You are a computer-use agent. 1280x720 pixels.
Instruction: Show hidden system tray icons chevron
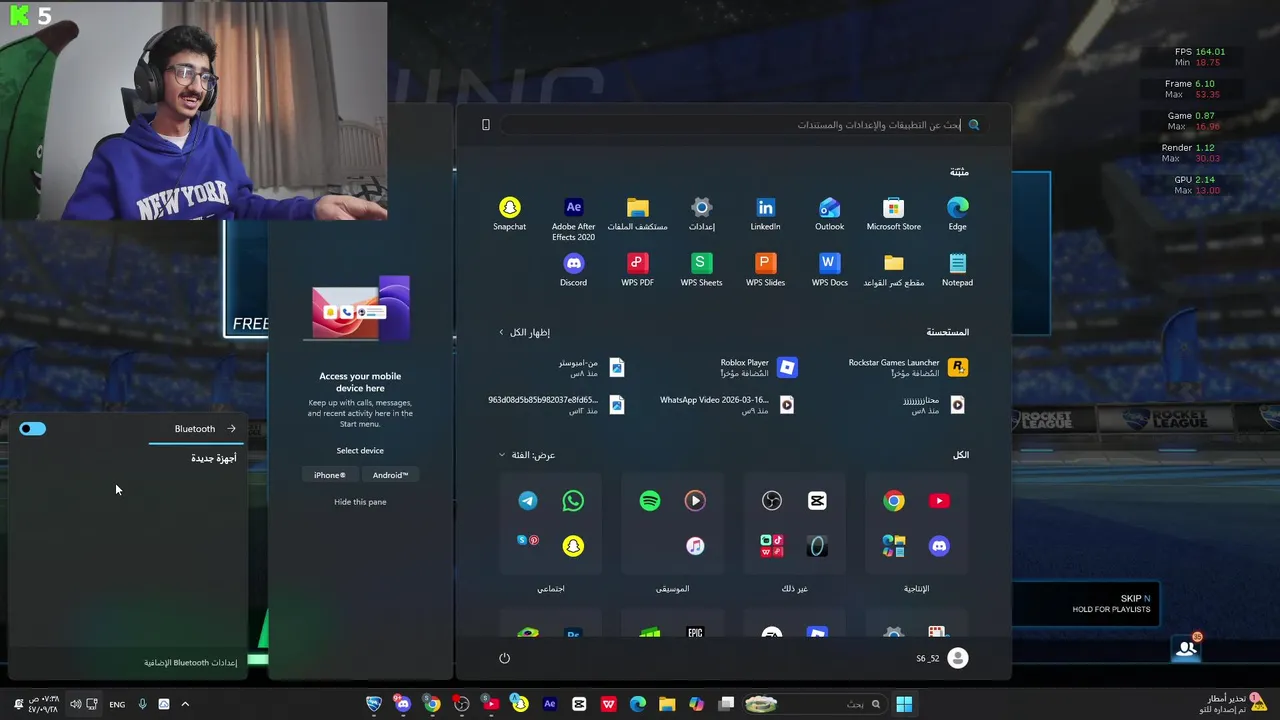pyautogui.click(x=185, y=704)
